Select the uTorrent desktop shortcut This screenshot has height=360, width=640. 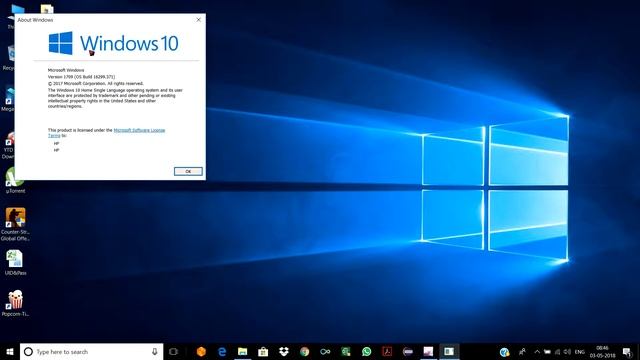[x=15, y=180]
